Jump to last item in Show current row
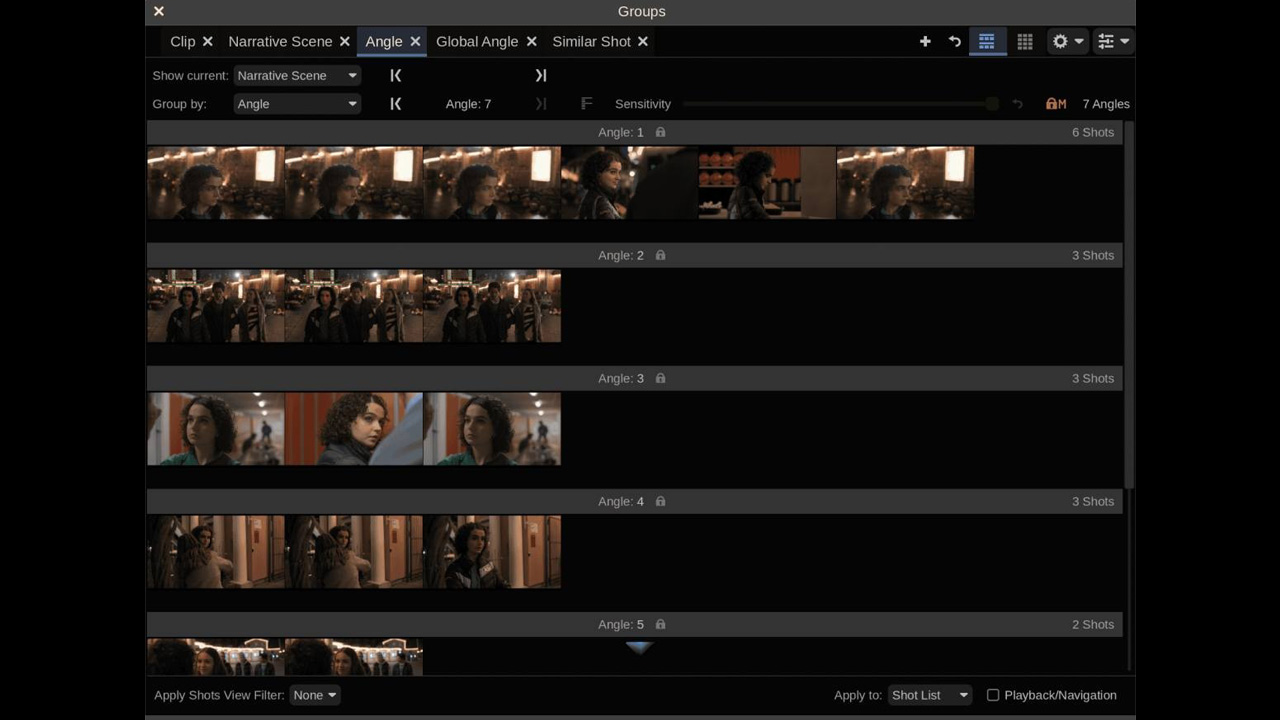This screenshot has width=1280, height=720. (x=541, y=75)
